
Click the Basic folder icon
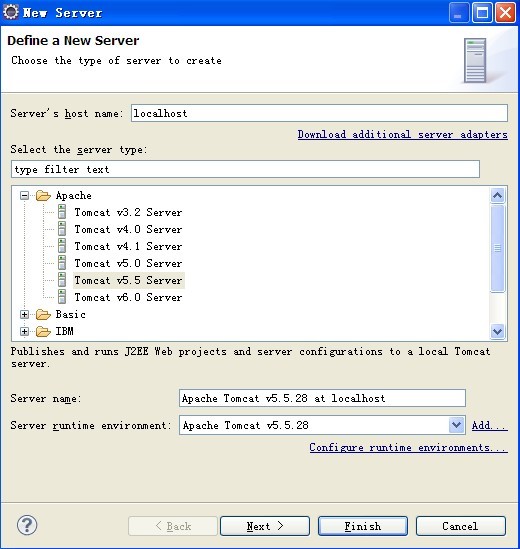pos(43,314)
